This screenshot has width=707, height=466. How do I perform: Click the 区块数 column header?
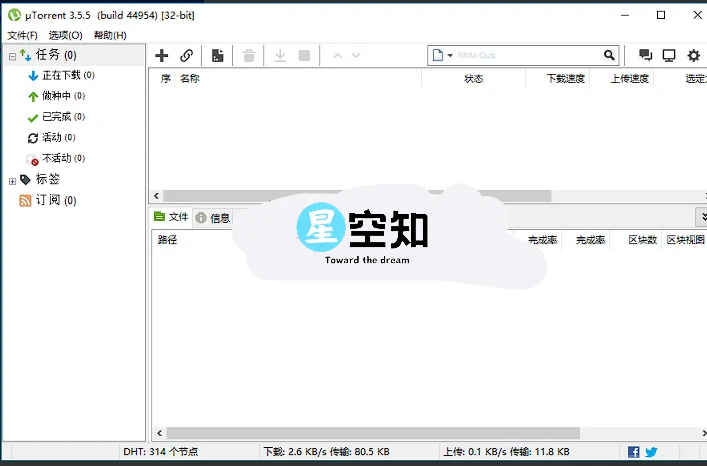click(x=643, y=240)
